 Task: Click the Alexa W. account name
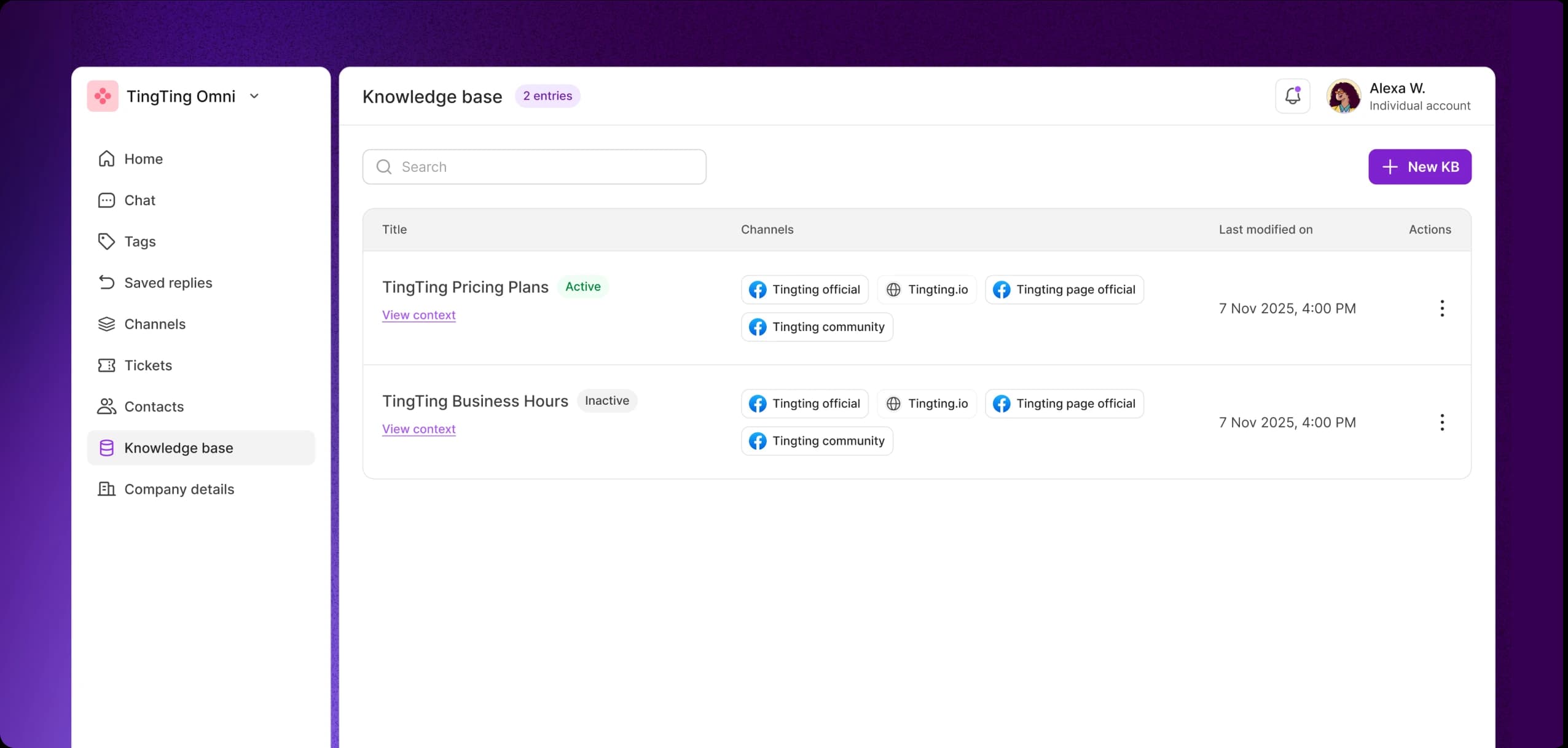(x=1397, y=88)
